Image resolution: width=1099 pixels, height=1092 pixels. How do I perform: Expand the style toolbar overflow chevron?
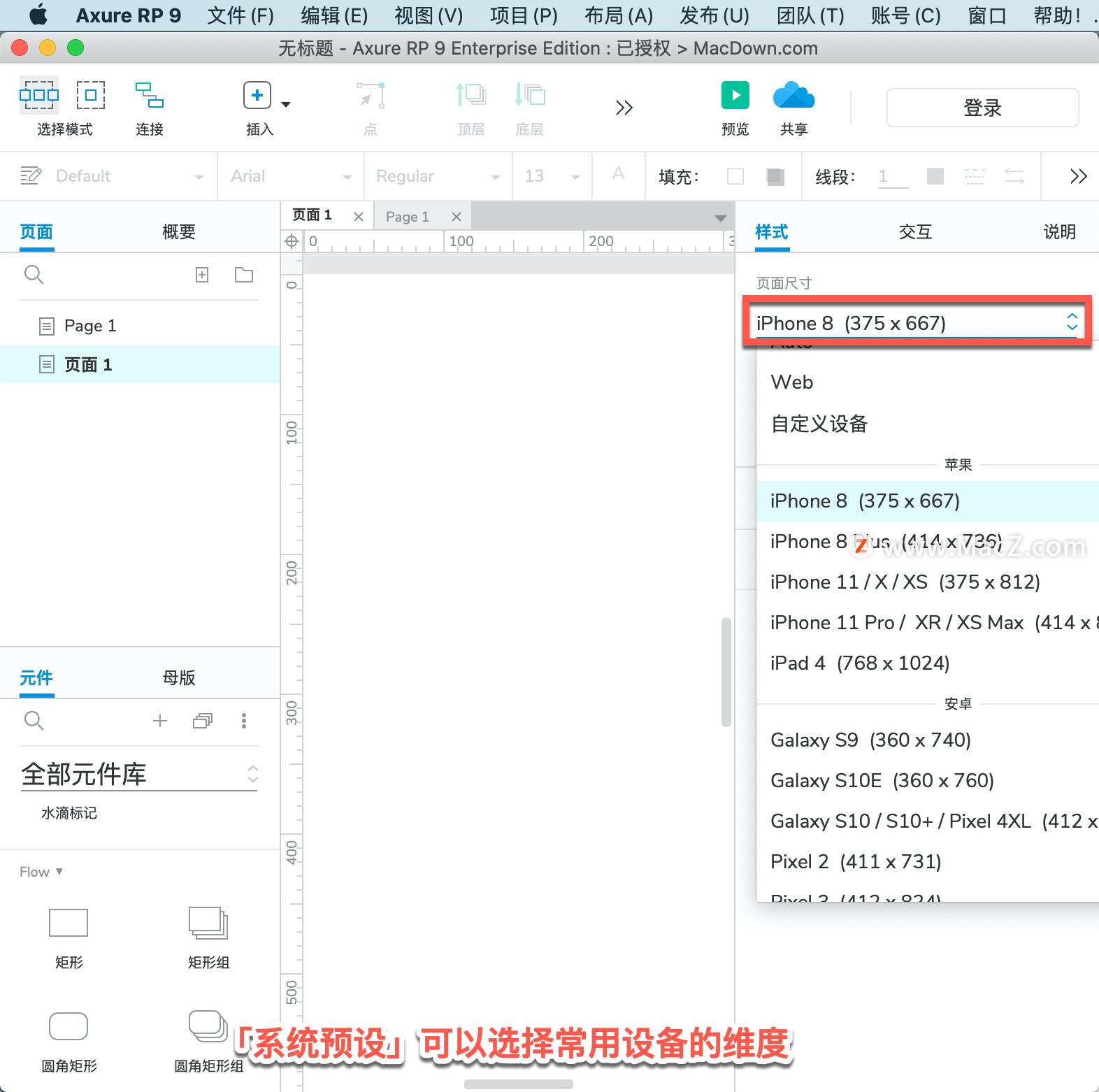(x=1078, y=176)
